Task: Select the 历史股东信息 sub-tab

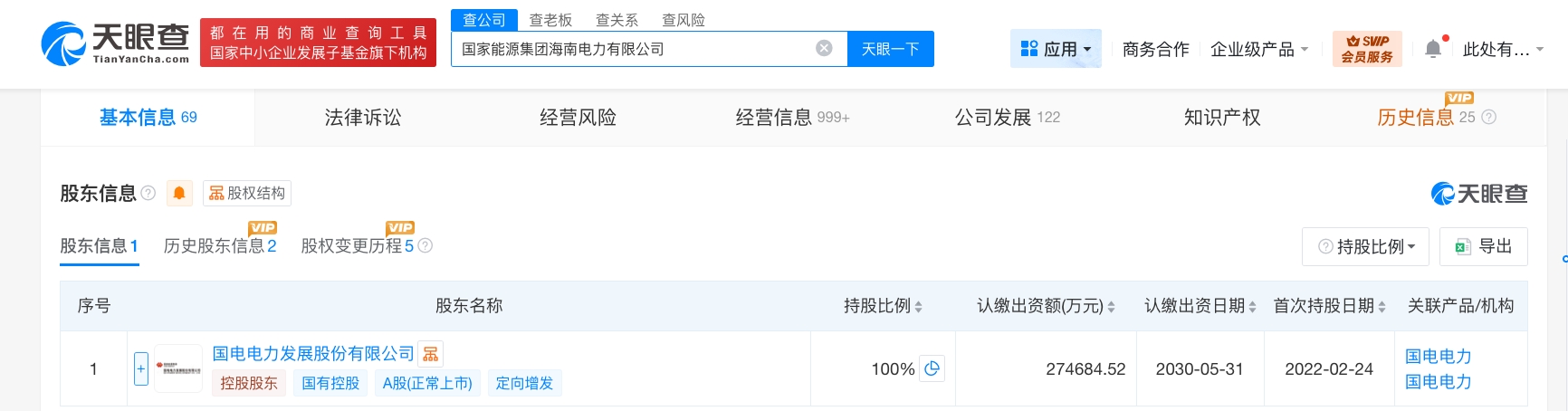Action: pos(220,246)
